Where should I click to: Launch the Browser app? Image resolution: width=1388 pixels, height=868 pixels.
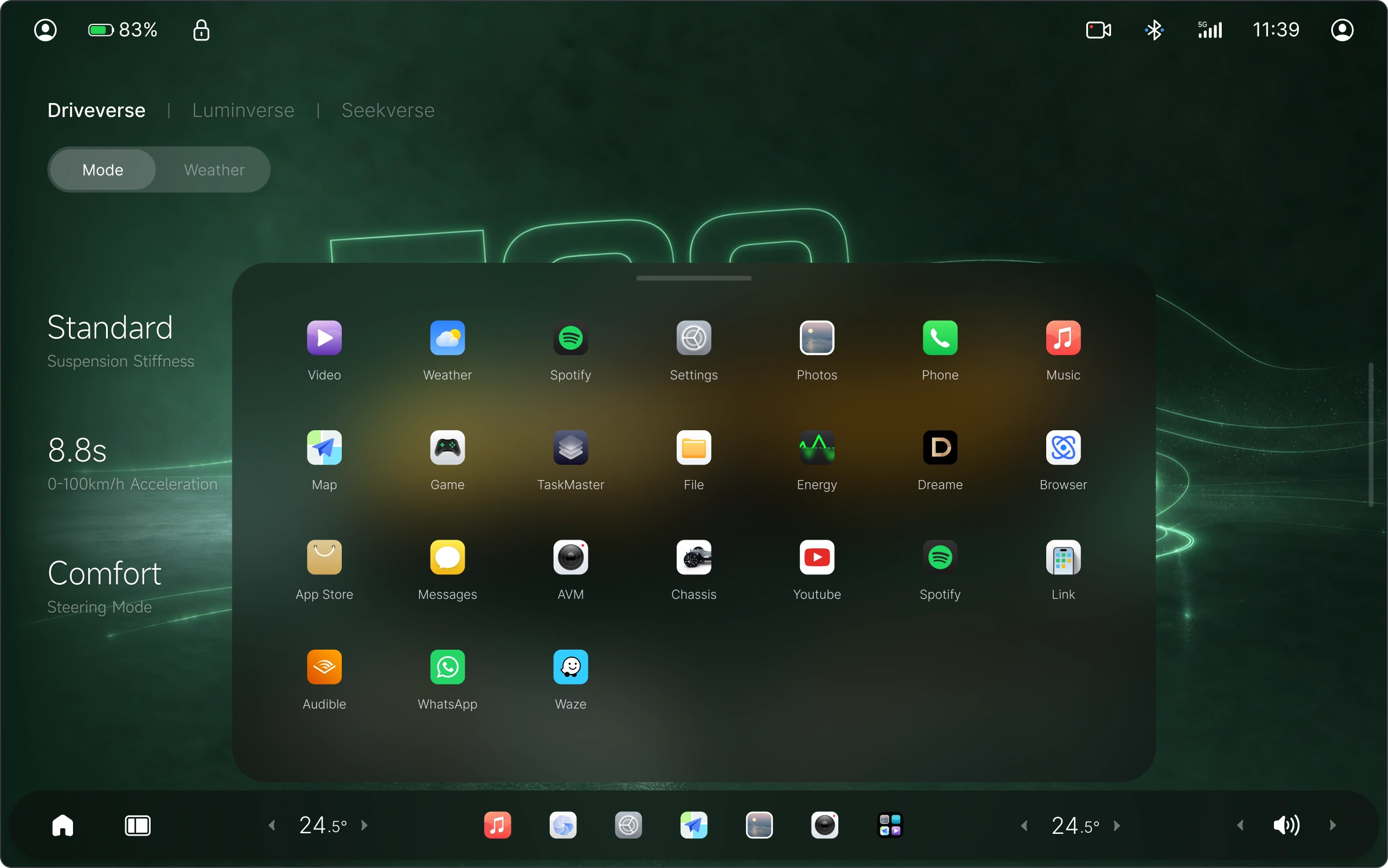click(x=1064, y=448)
